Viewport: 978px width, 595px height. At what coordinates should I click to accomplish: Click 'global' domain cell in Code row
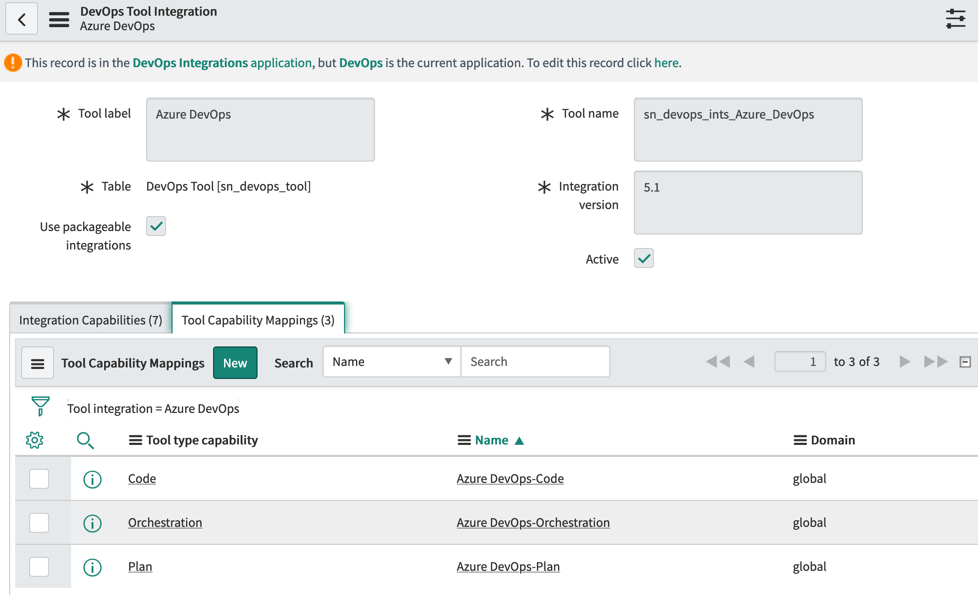[x=810, y=478]
